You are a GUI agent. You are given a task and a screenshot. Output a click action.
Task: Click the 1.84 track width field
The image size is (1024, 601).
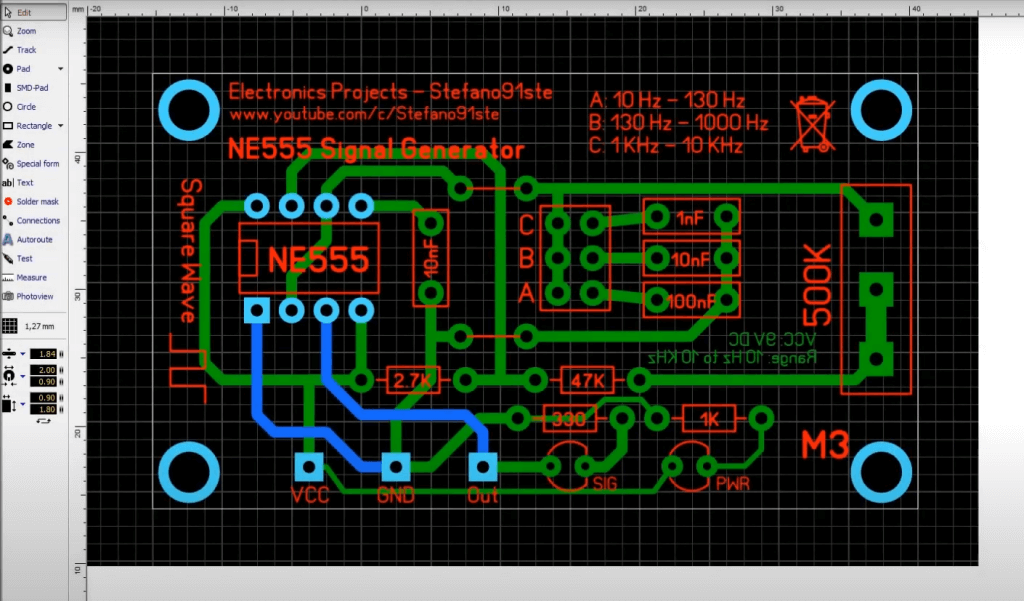(45, 354)
